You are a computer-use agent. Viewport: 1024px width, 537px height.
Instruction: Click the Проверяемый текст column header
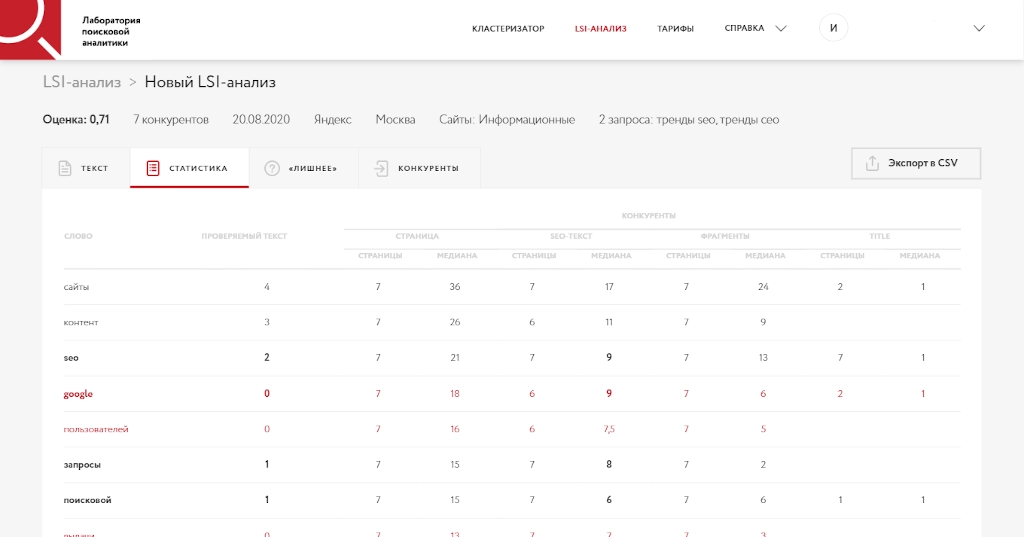pos(244,236)
